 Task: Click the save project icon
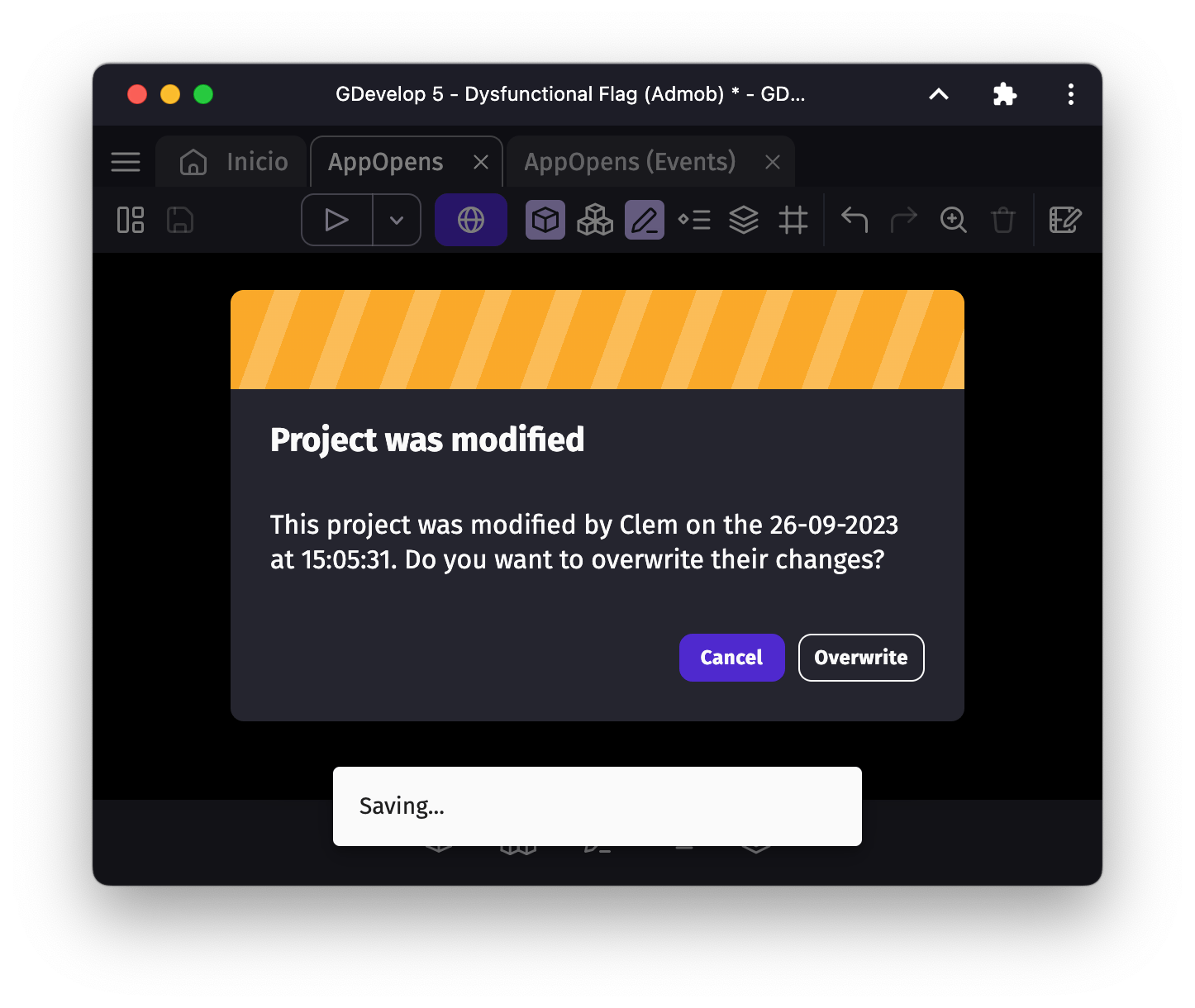180,221
